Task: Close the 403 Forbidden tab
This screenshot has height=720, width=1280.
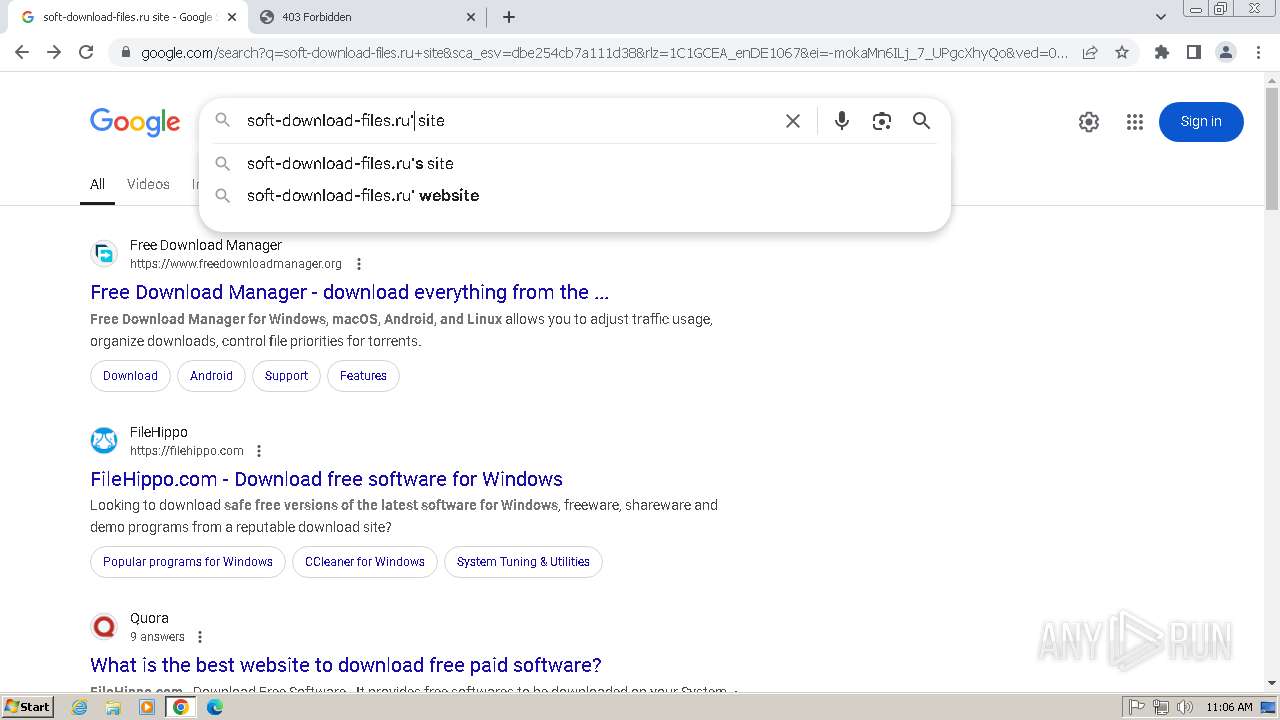Action: [471, 17]
